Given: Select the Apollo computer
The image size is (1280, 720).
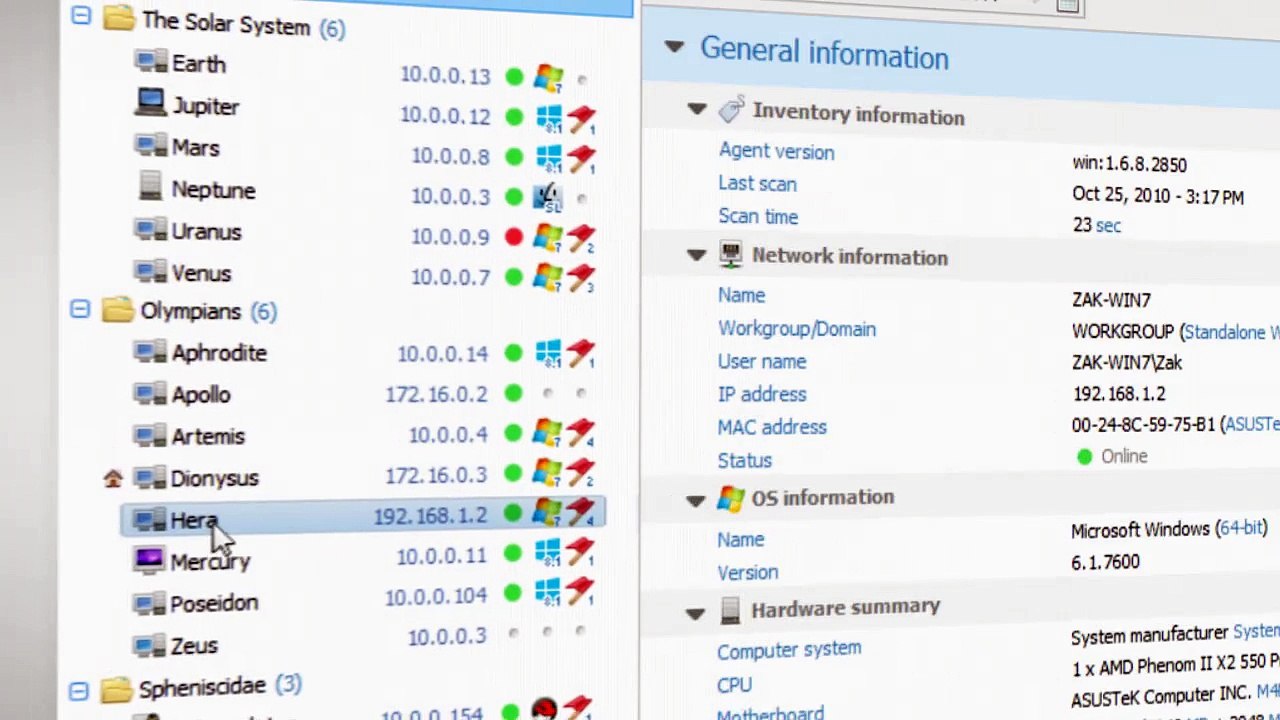Looking at the screenshot, I should 201,395.
